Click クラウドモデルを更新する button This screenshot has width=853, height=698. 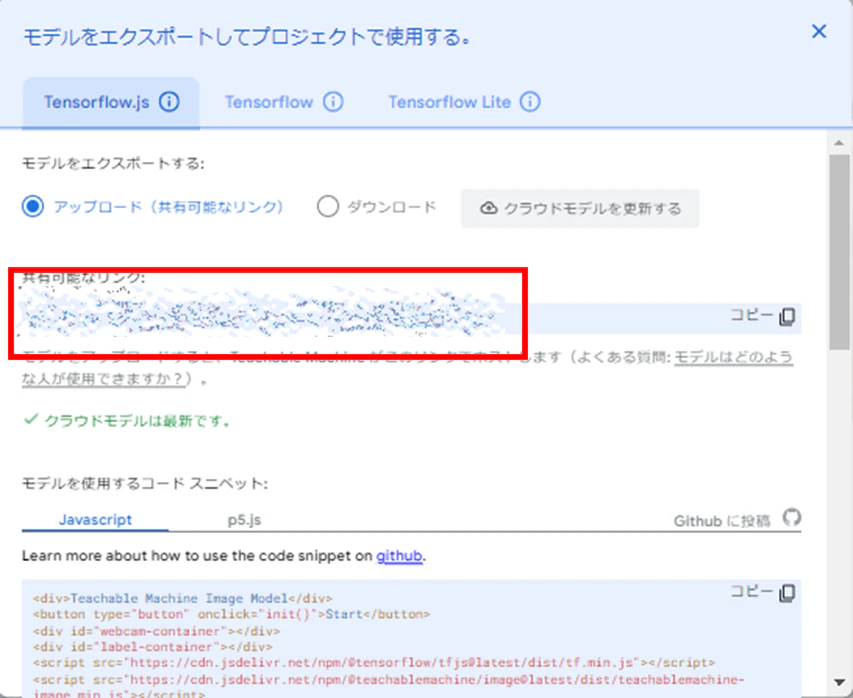580,208
